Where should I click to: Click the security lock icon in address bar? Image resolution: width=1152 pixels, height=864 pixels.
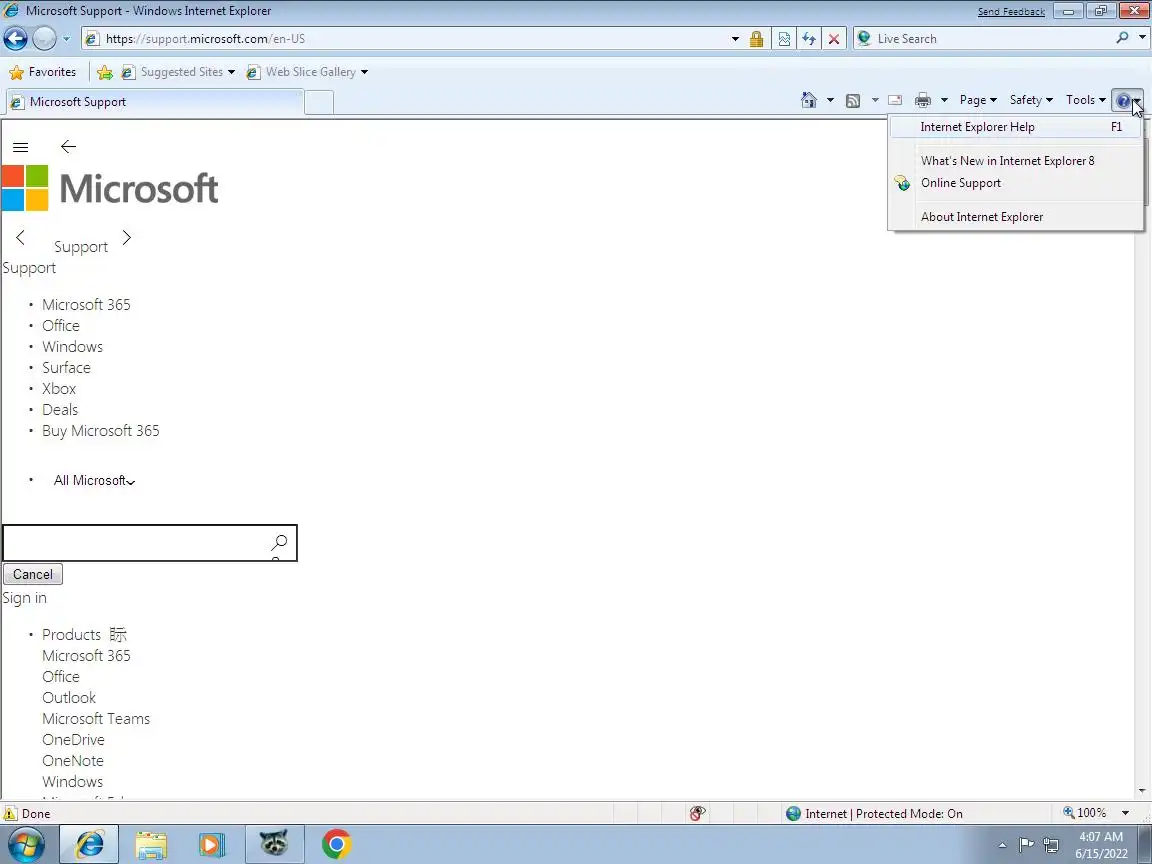tap(756, 39)
